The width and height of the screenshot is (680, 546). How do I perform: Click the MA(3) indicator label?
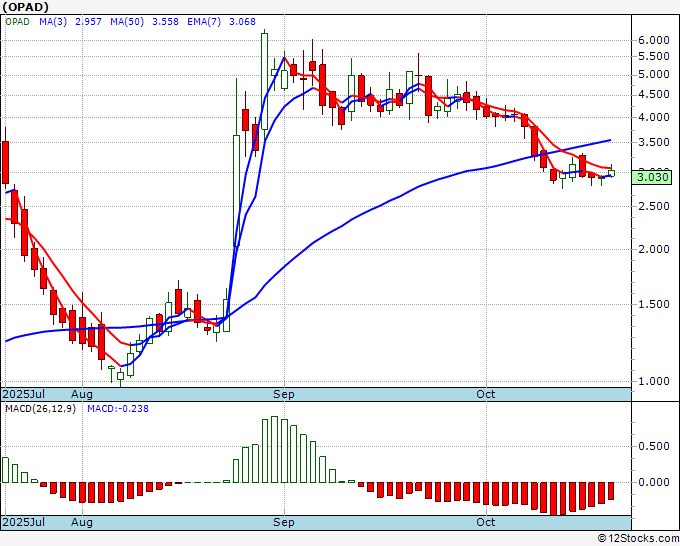(x=53, y=22)
